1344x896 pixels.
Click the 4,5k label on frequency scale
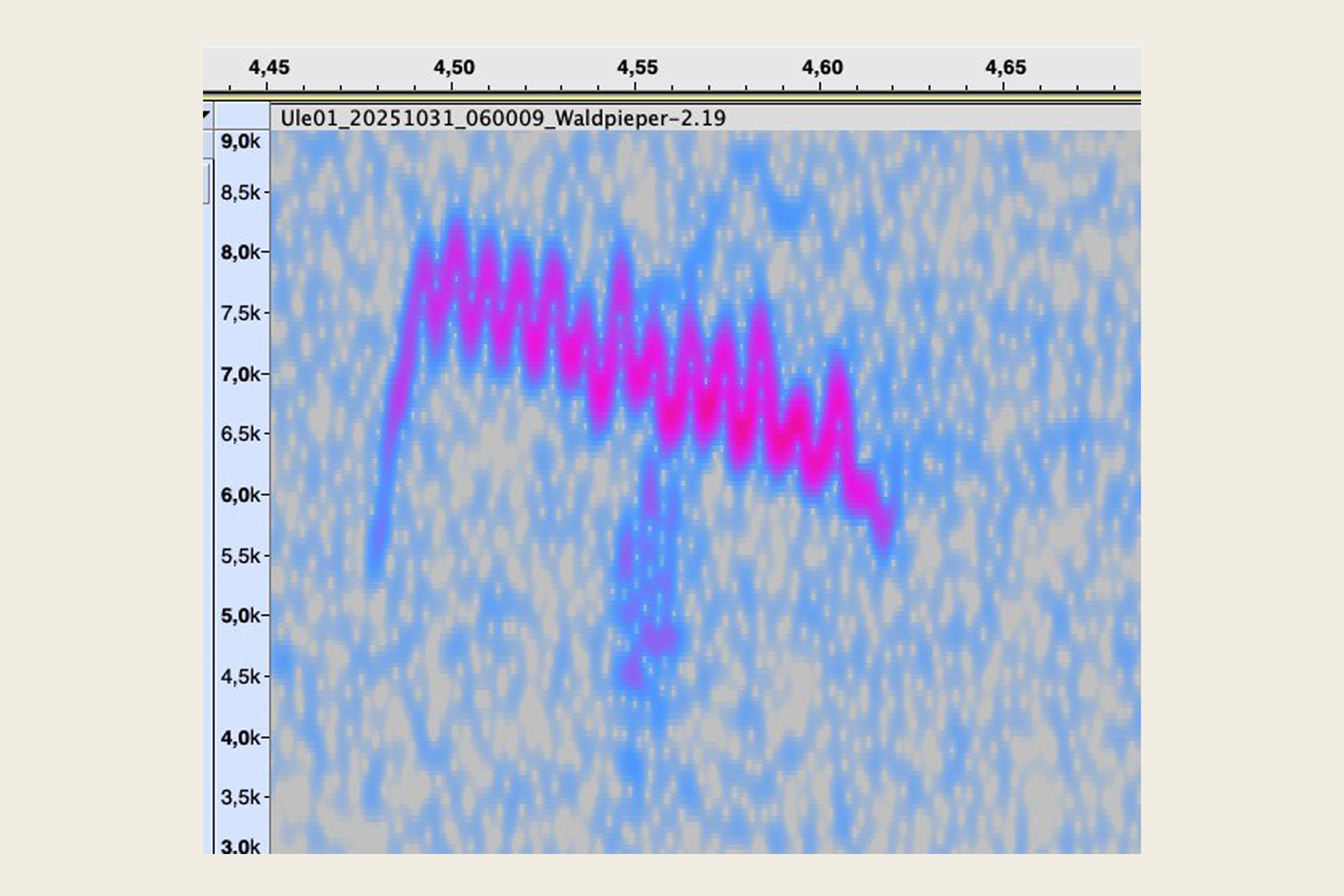pyautogui.click(x=240, y=677)
